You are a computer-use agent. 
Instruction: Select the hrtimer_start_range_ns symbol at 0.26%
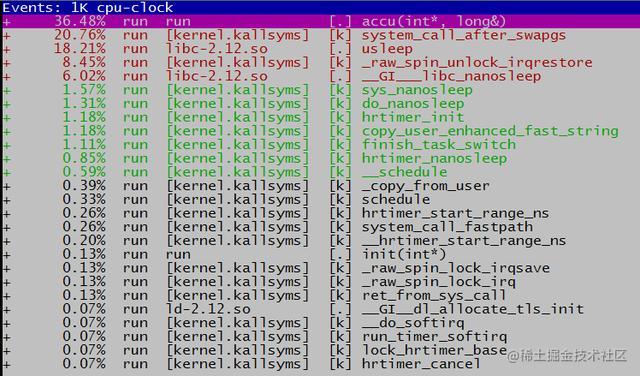[x=455, y=214]
